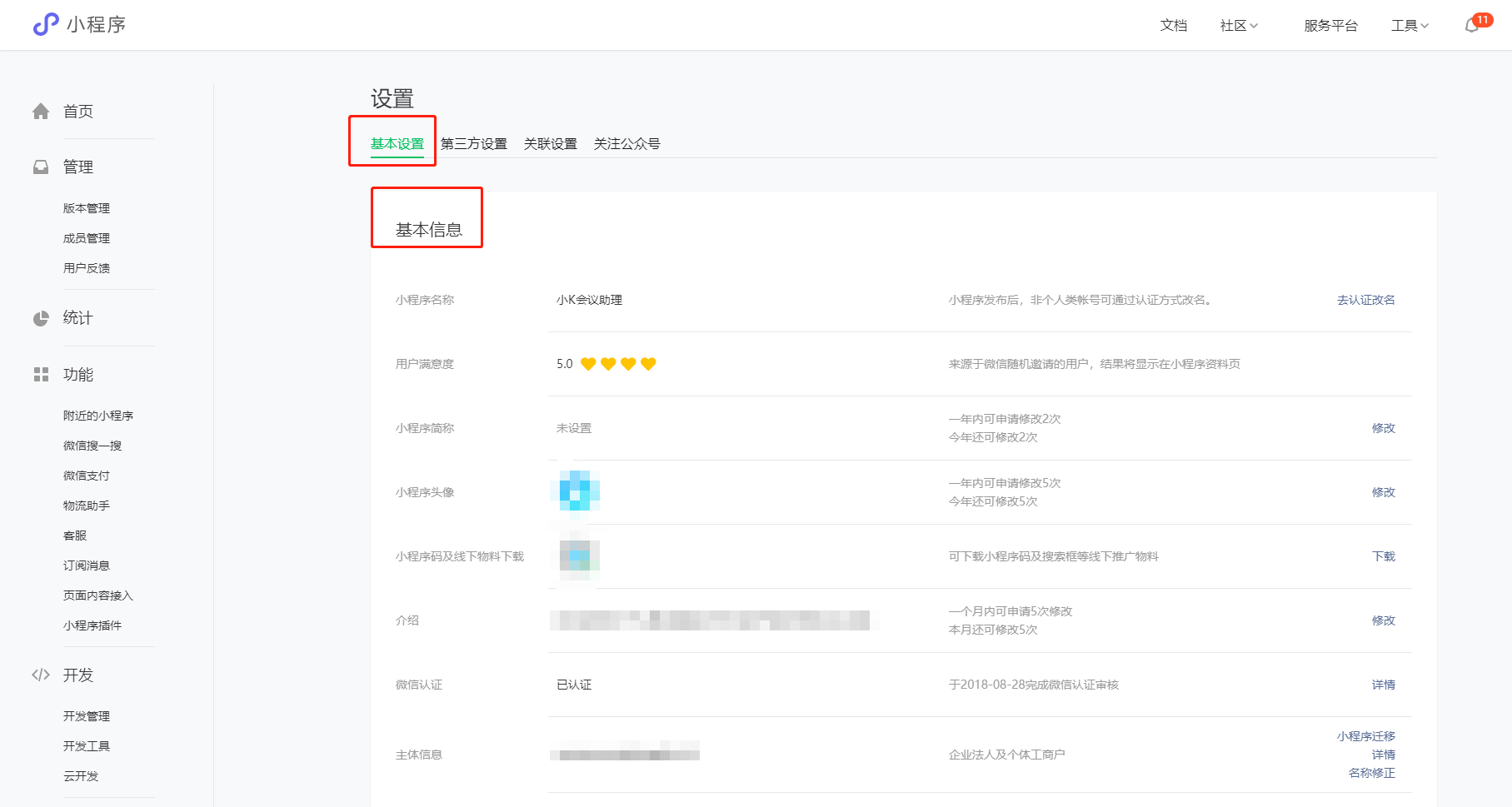Select the 基本设置 tab

tap(397, 144)
